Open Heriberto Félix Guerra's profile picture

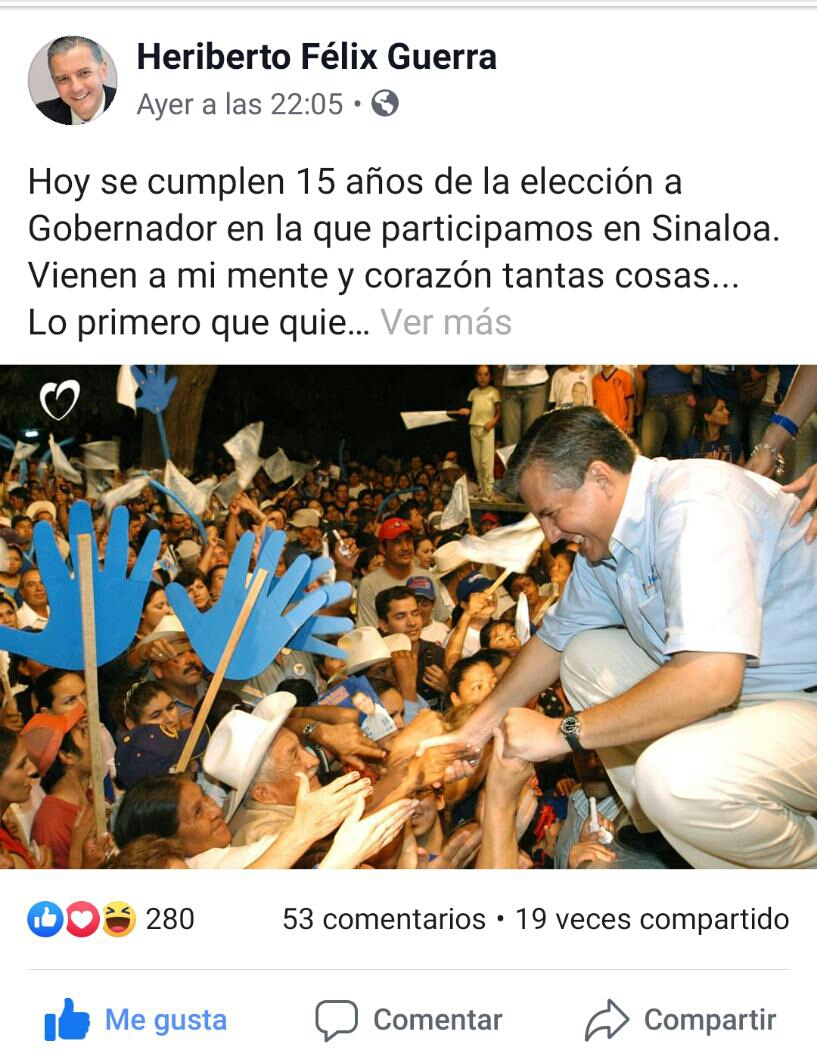72,80
